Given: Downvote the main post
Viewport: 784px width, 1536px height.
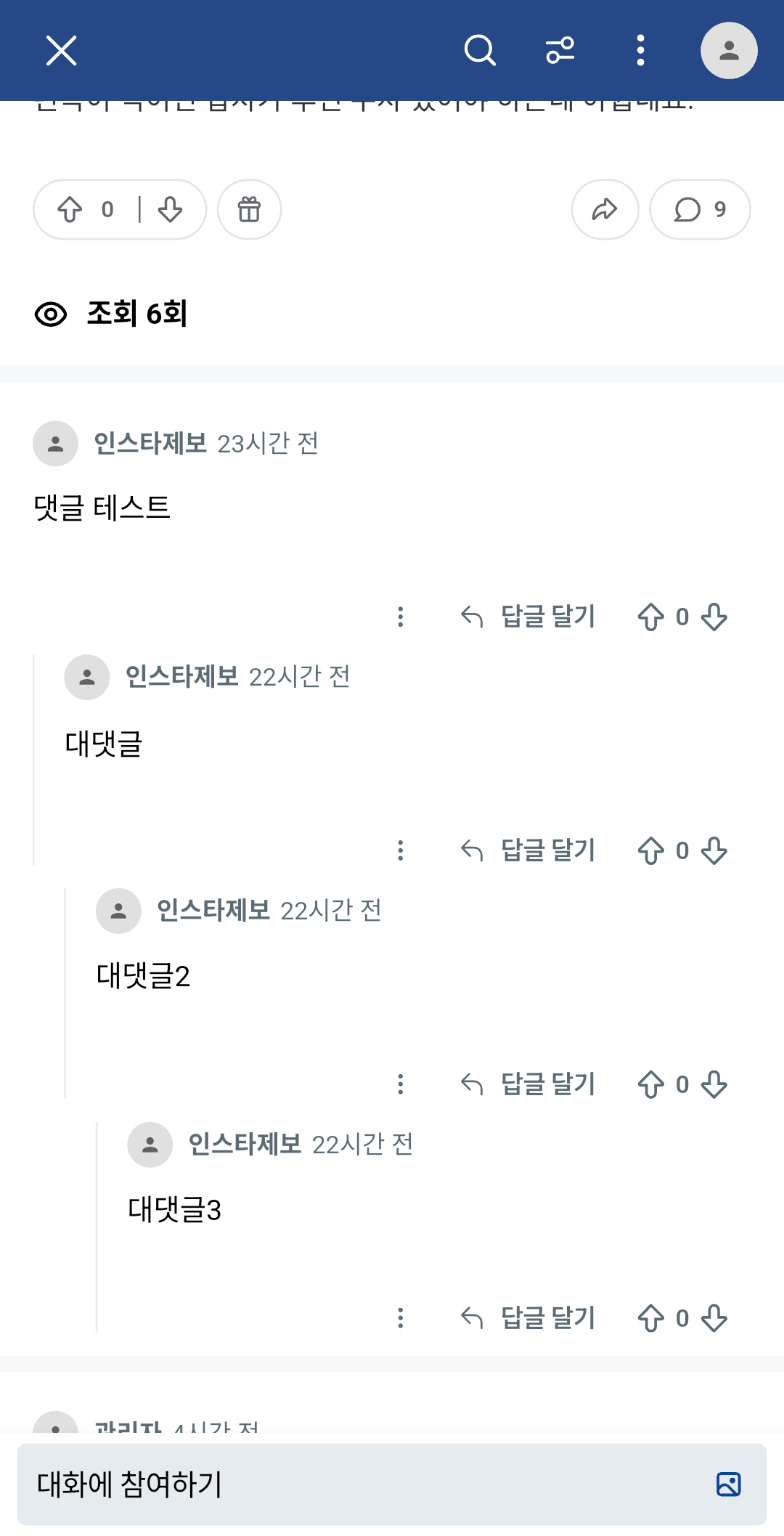Looking at the screenshot, I should [x=170, y=209].
